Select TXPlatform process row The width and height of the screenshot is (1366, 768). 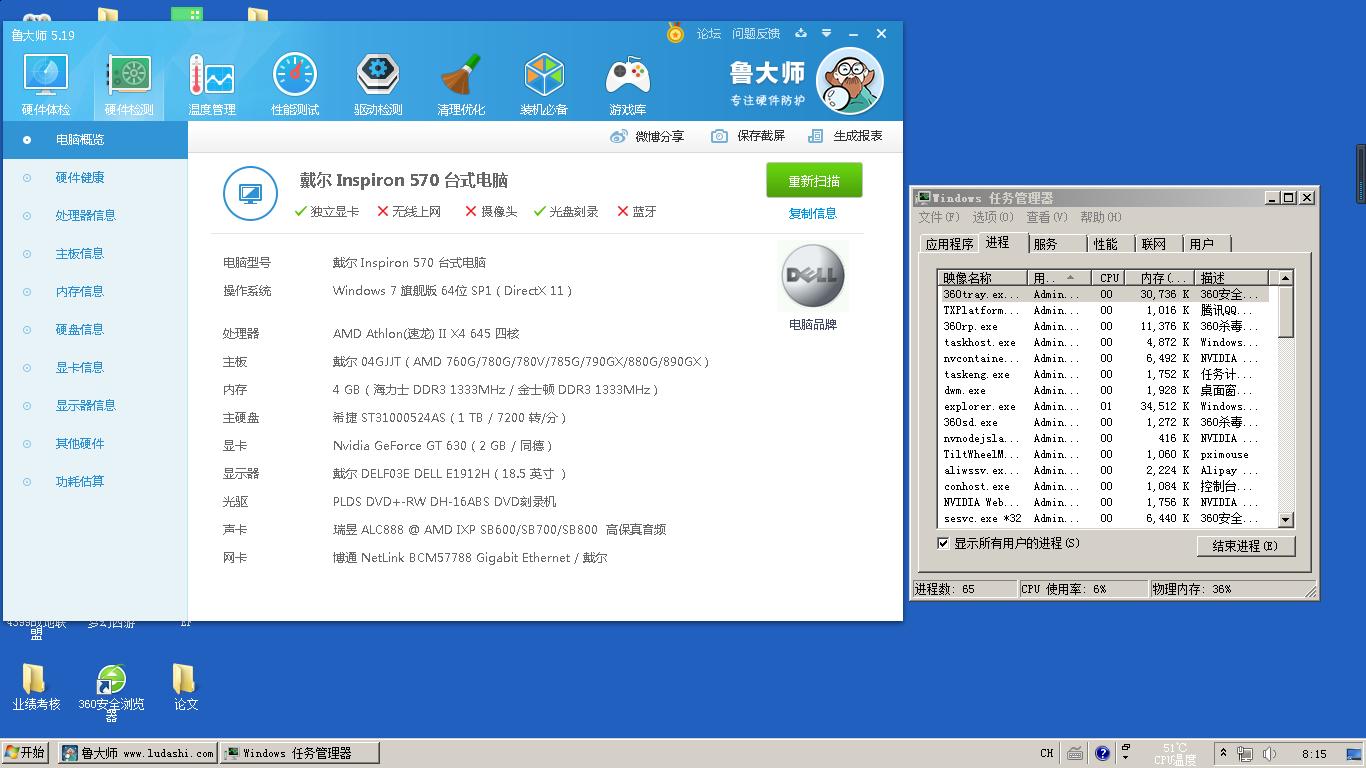[1104, 311]
